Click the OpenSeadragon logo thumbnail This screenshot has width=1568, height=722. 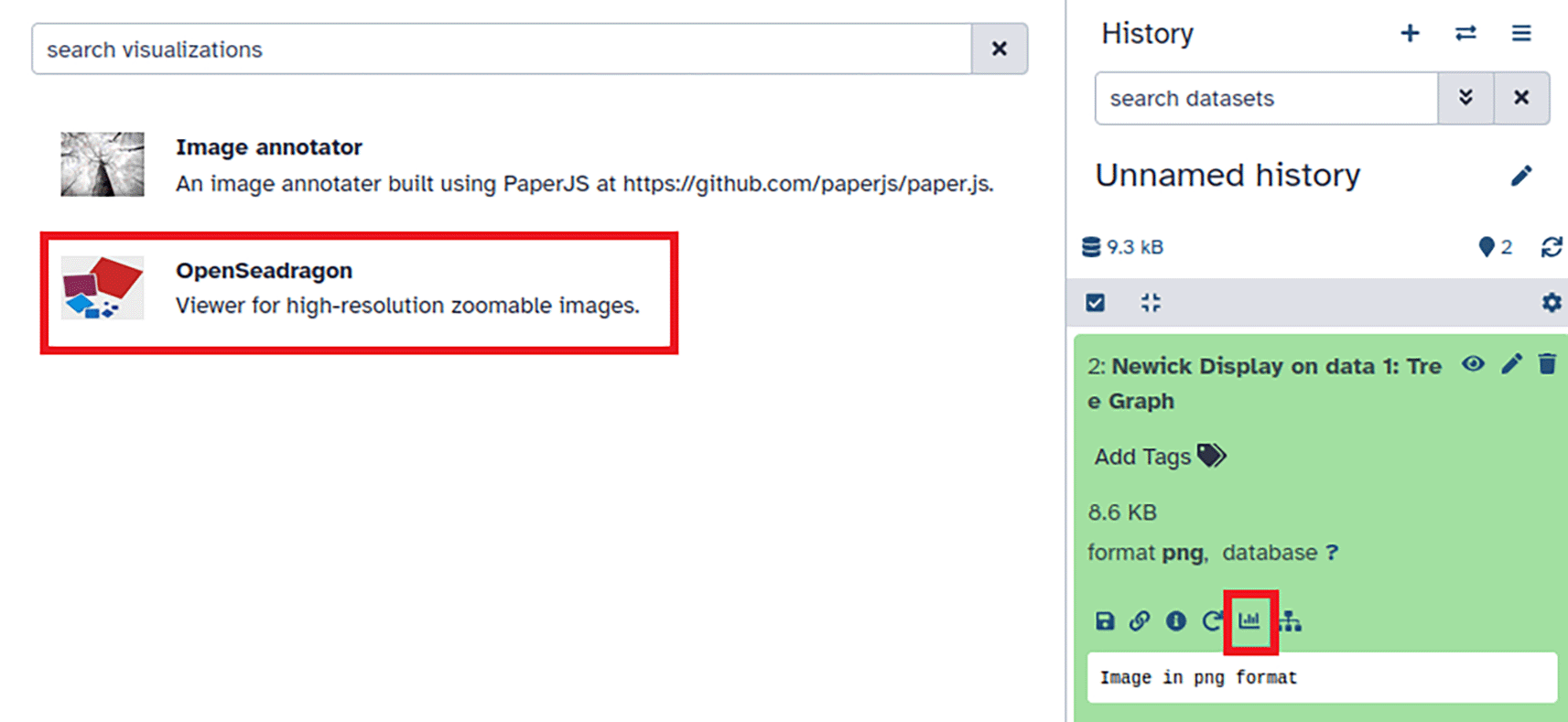(x=103, y=287)
